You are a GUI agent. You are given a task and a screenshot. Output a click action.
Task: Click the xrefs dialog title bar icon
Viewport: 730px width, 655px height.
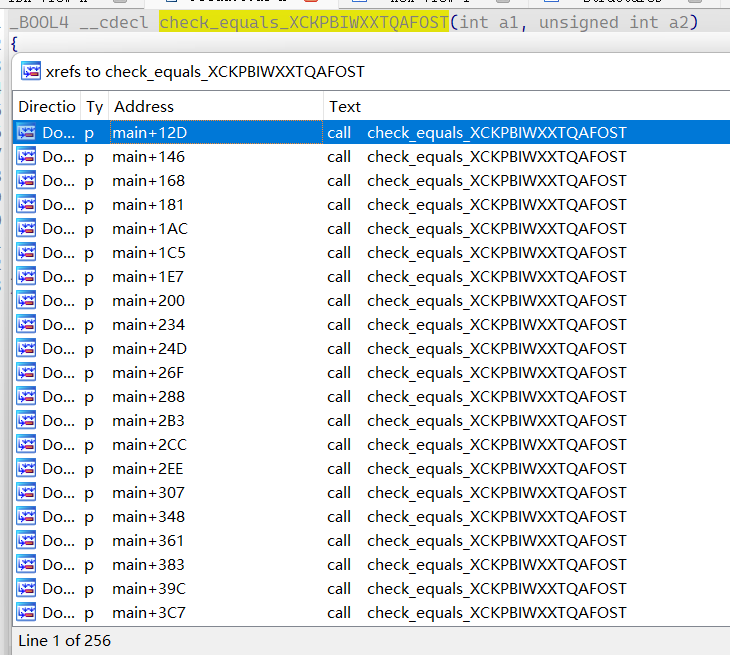(31, 71)
